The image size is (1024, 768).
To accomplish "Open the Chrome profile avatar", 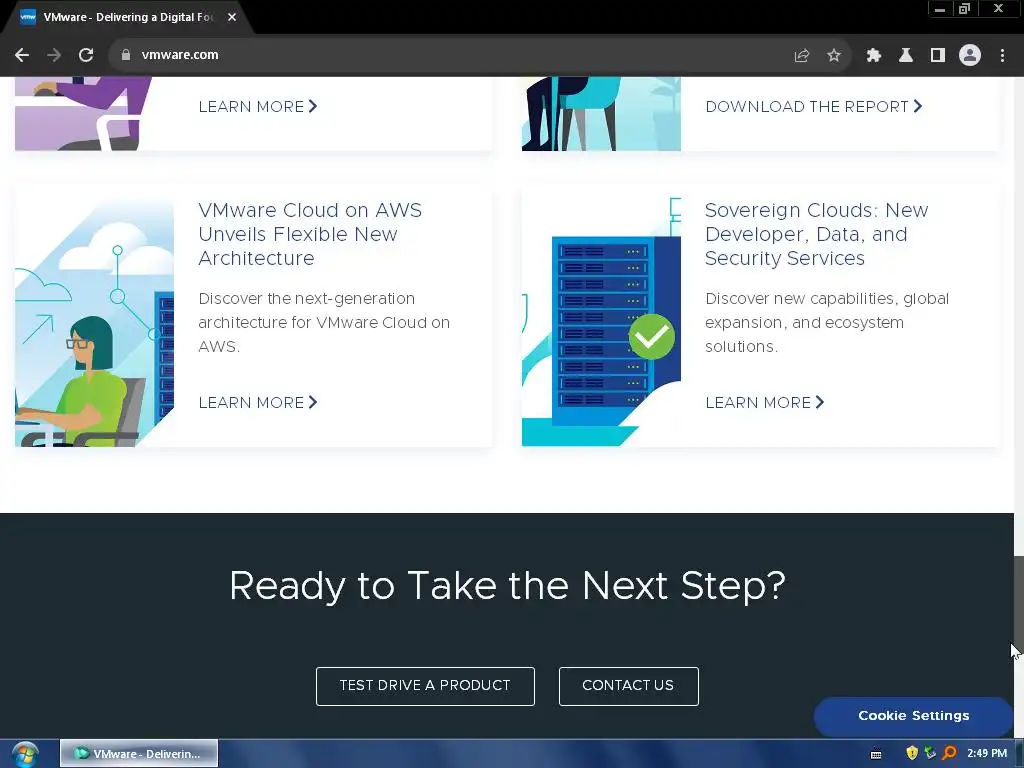I will 970,55.
